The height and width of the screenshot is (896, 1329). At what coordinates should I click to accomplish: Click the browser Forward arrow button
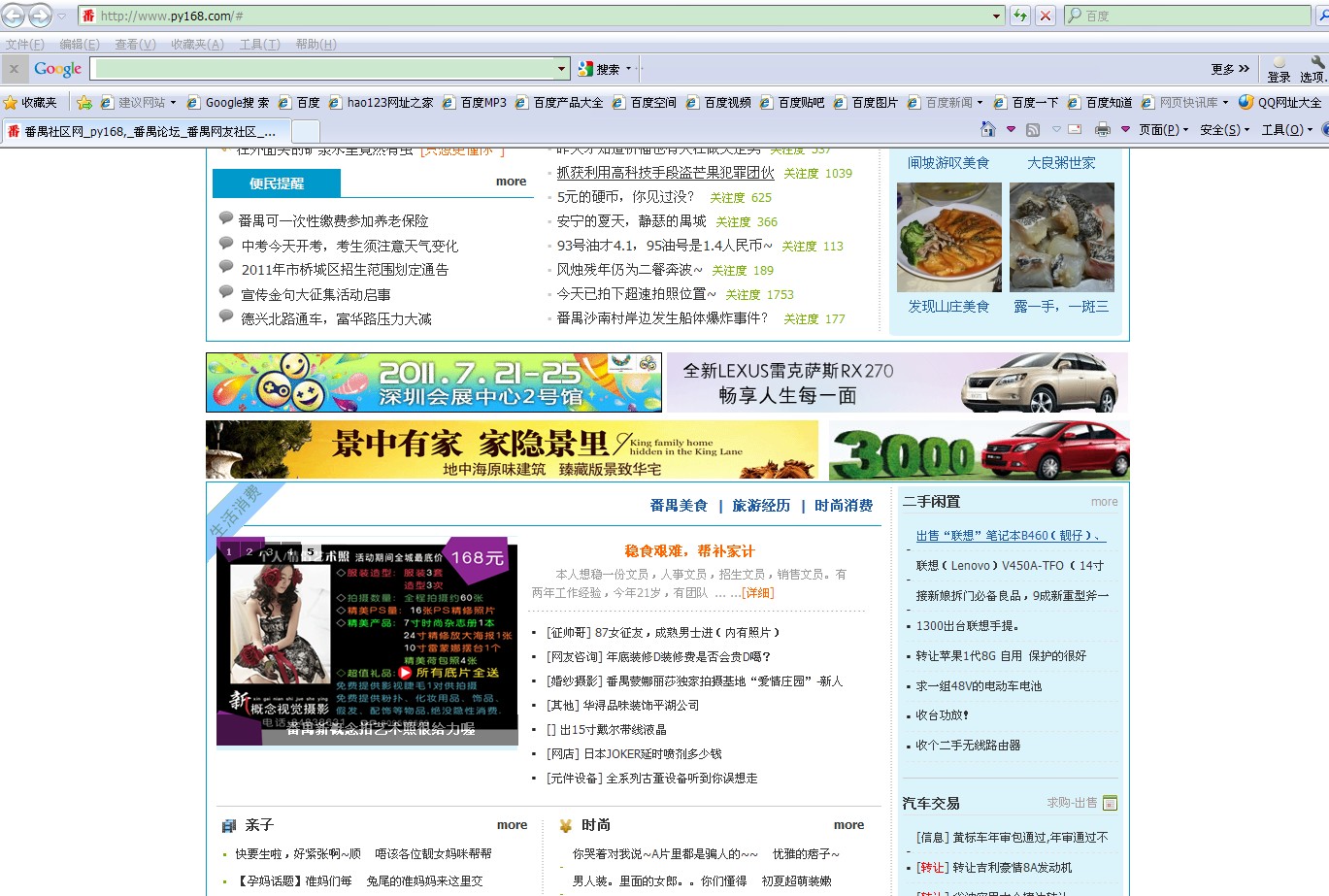pyautogui.click(x=40, y=16)
